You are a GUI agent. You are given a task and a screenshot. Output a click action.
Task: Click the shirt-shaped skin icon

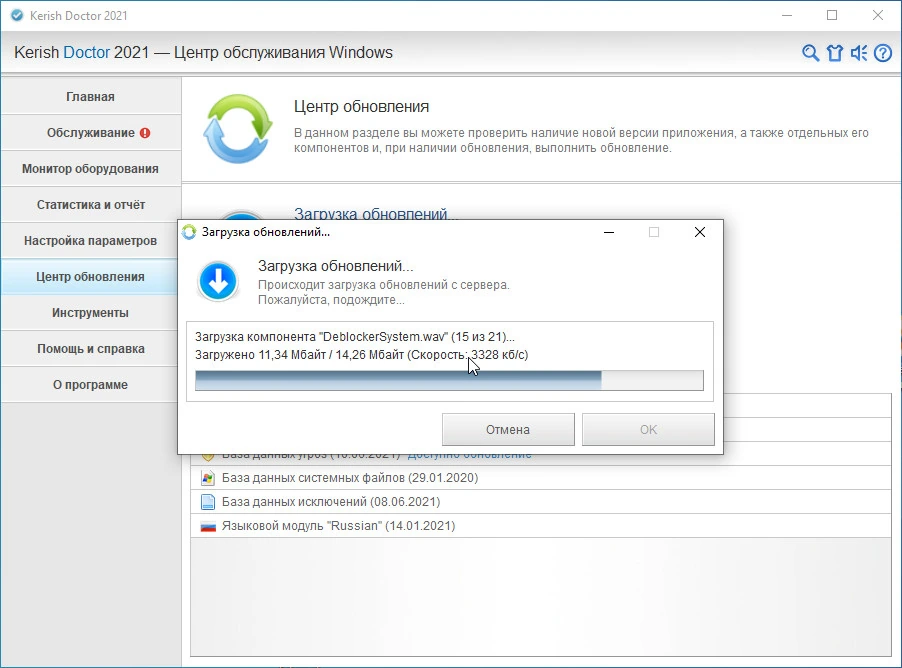[835, 53]
